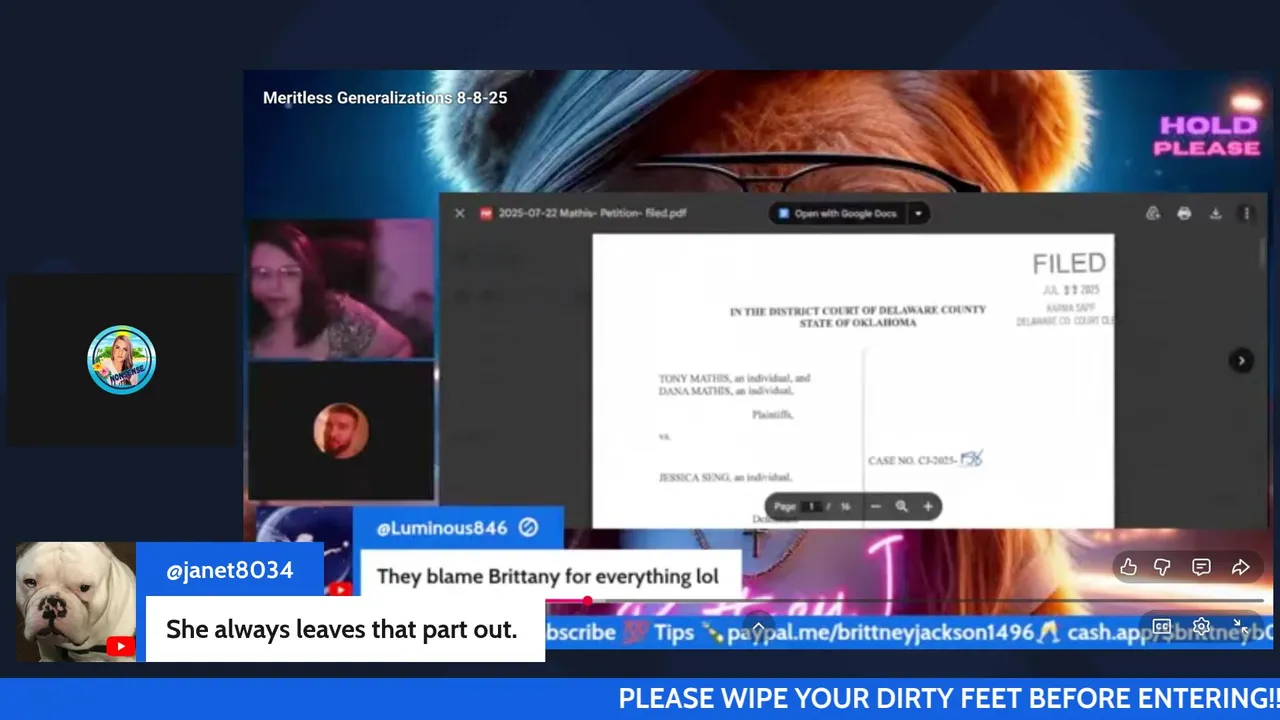Click the 'CASE NO. CJ-2025' text
The width and height of the screenshot is (1280, 720).
(912, 461)
